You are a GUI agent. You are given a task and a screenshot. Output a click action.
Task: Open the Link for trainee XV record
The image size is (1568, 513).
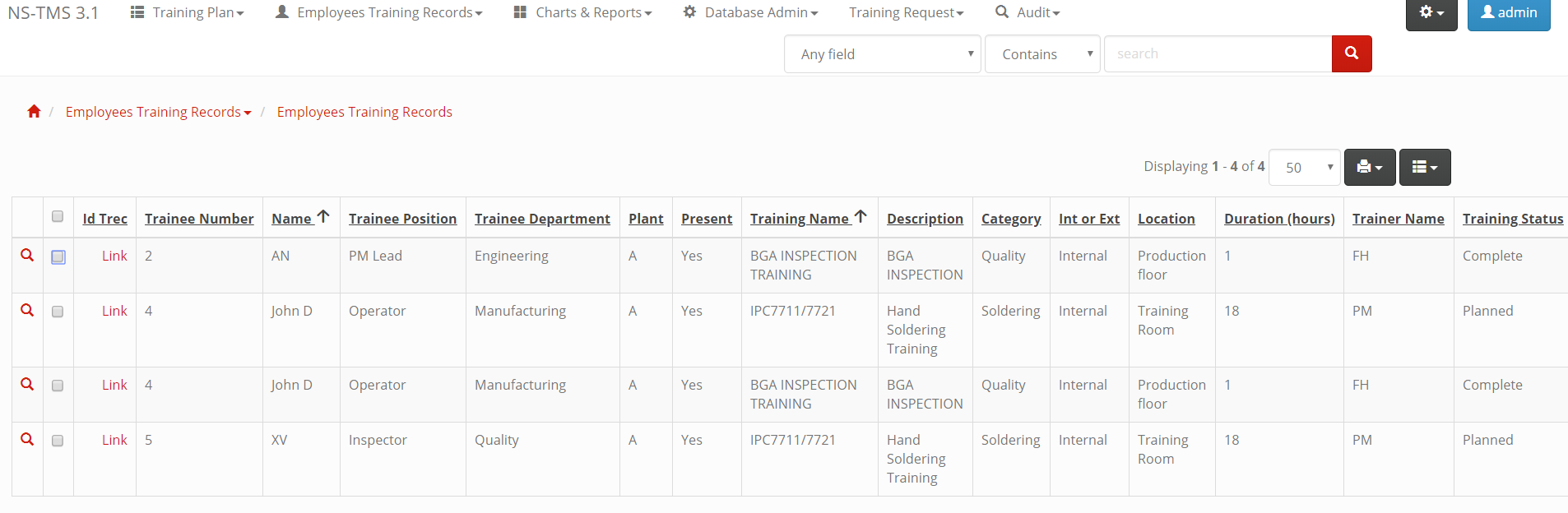[x=114, y=440]
